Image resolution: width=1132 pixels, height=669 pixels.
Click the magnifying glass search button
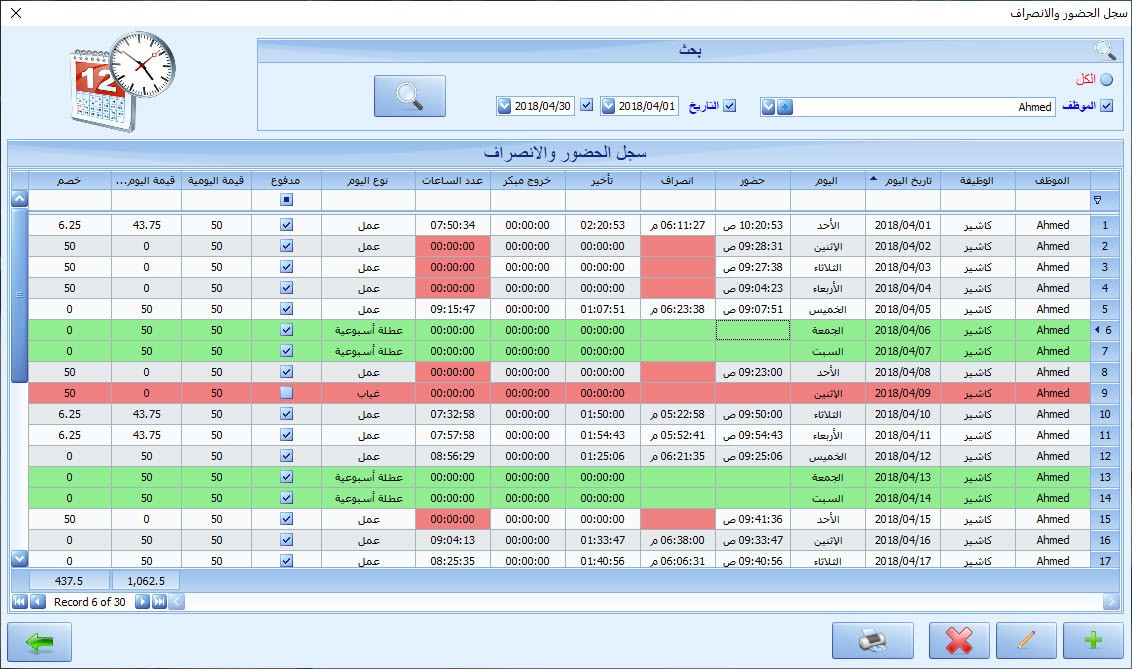pyautogui.click(x=412, y=96)
